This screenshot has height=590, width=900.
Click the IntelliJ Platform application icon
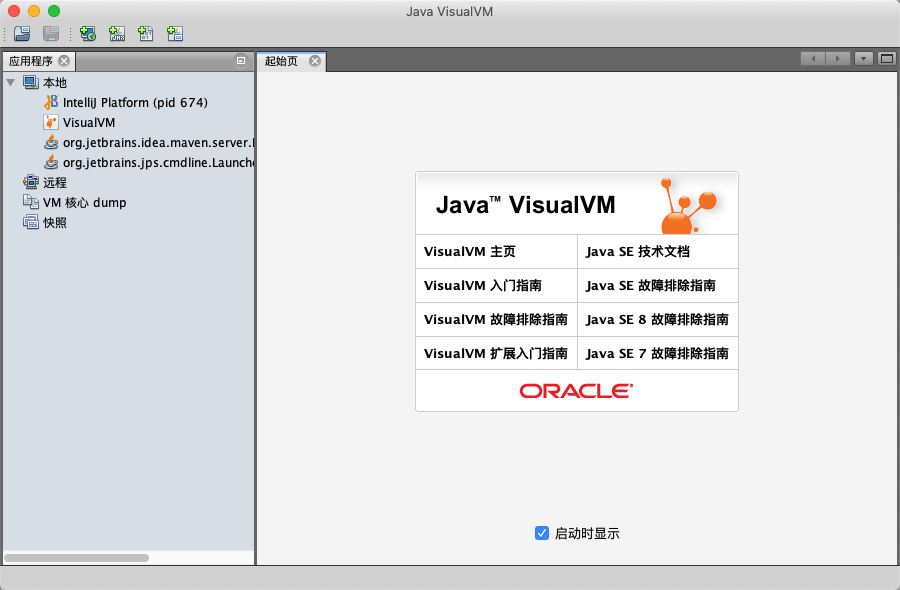[x=51, y=102]
